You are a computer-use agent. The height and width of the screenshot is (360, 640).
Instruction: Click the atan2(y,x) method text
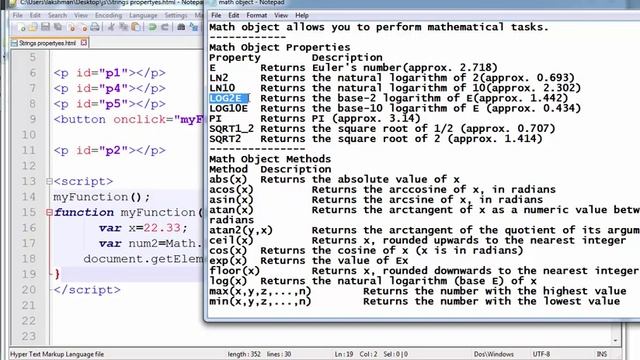pyautogui.click(x=241, y=231)
